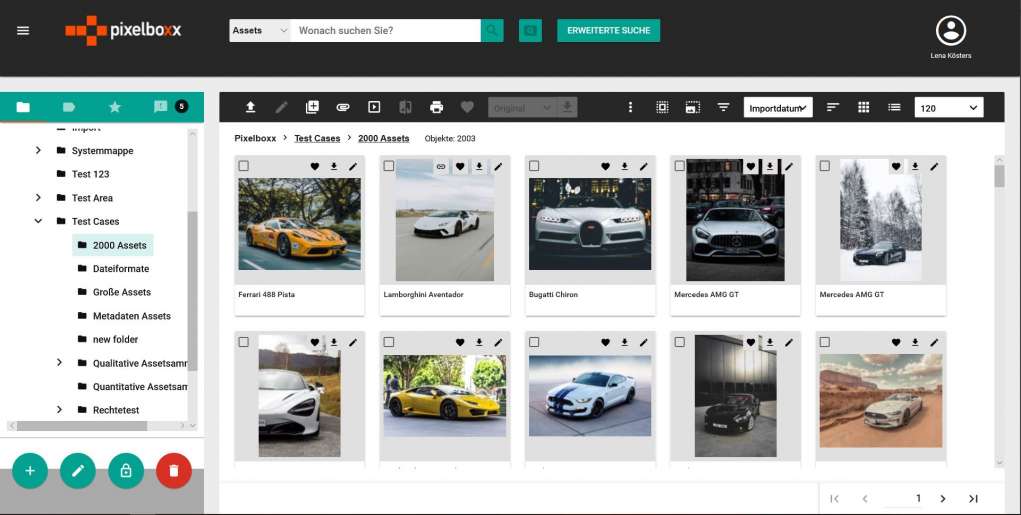Viewport: 1021px width, 515px height.
Task: Open the Importdatum sort dropdown
Action: click(778, 108)
